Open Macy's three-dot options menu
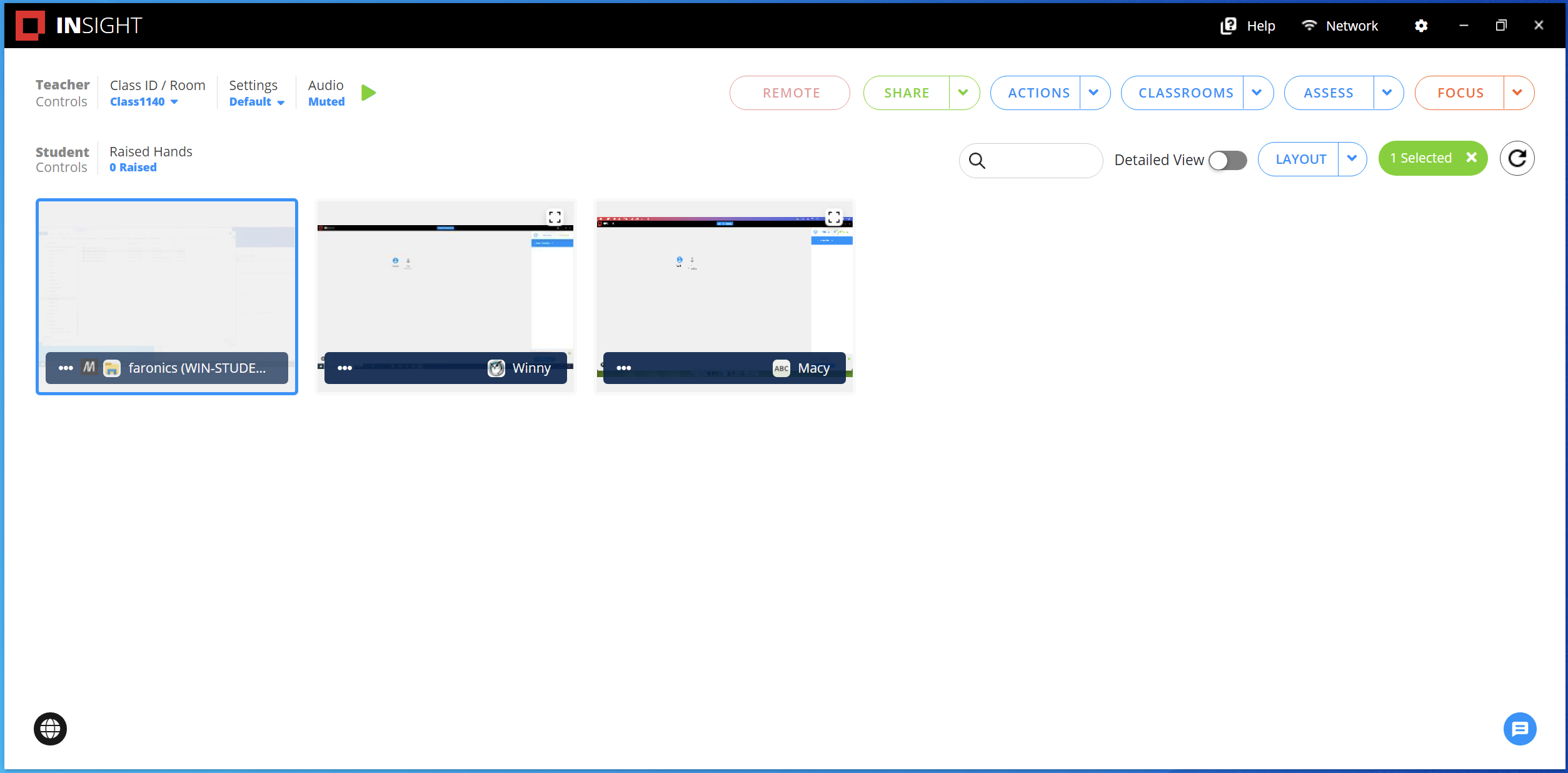1568x773 pixels. [x=623, y=368]
